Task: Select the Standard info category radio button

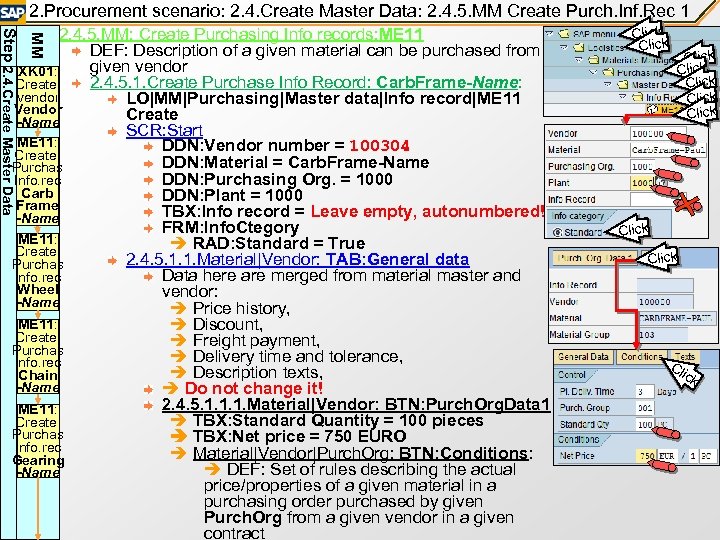Action: [x=557, y=232]
